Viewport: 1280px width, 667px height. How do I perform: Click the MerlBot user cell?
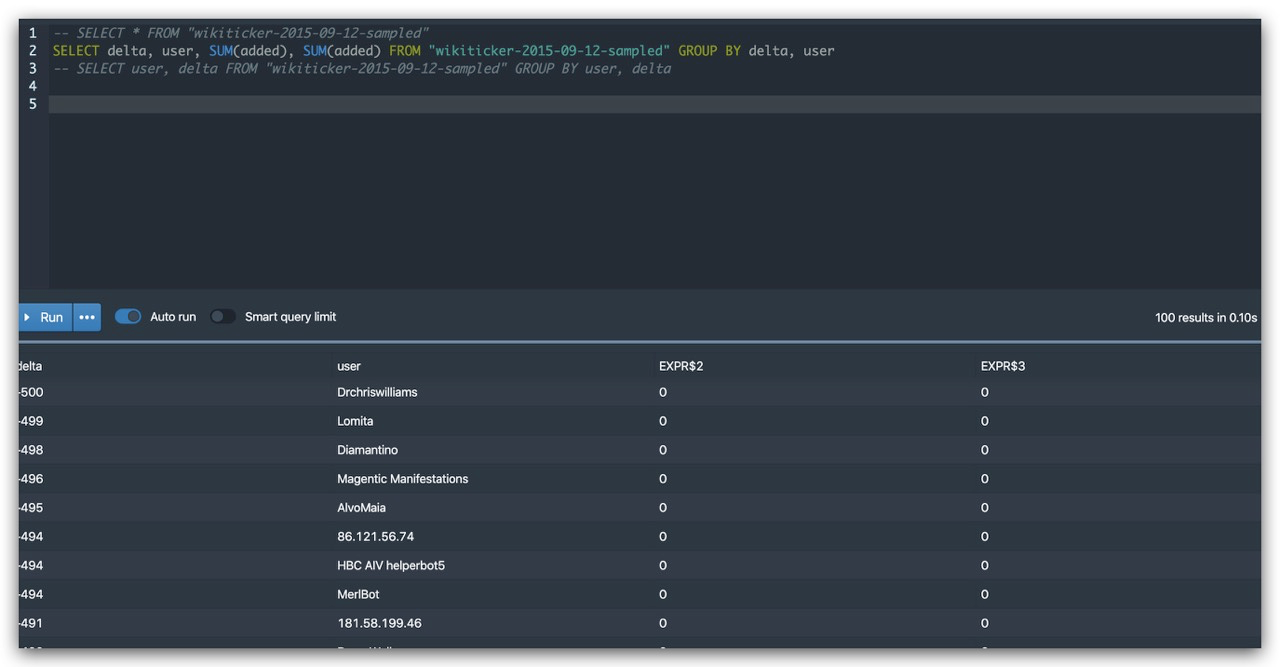coord(358,595)
